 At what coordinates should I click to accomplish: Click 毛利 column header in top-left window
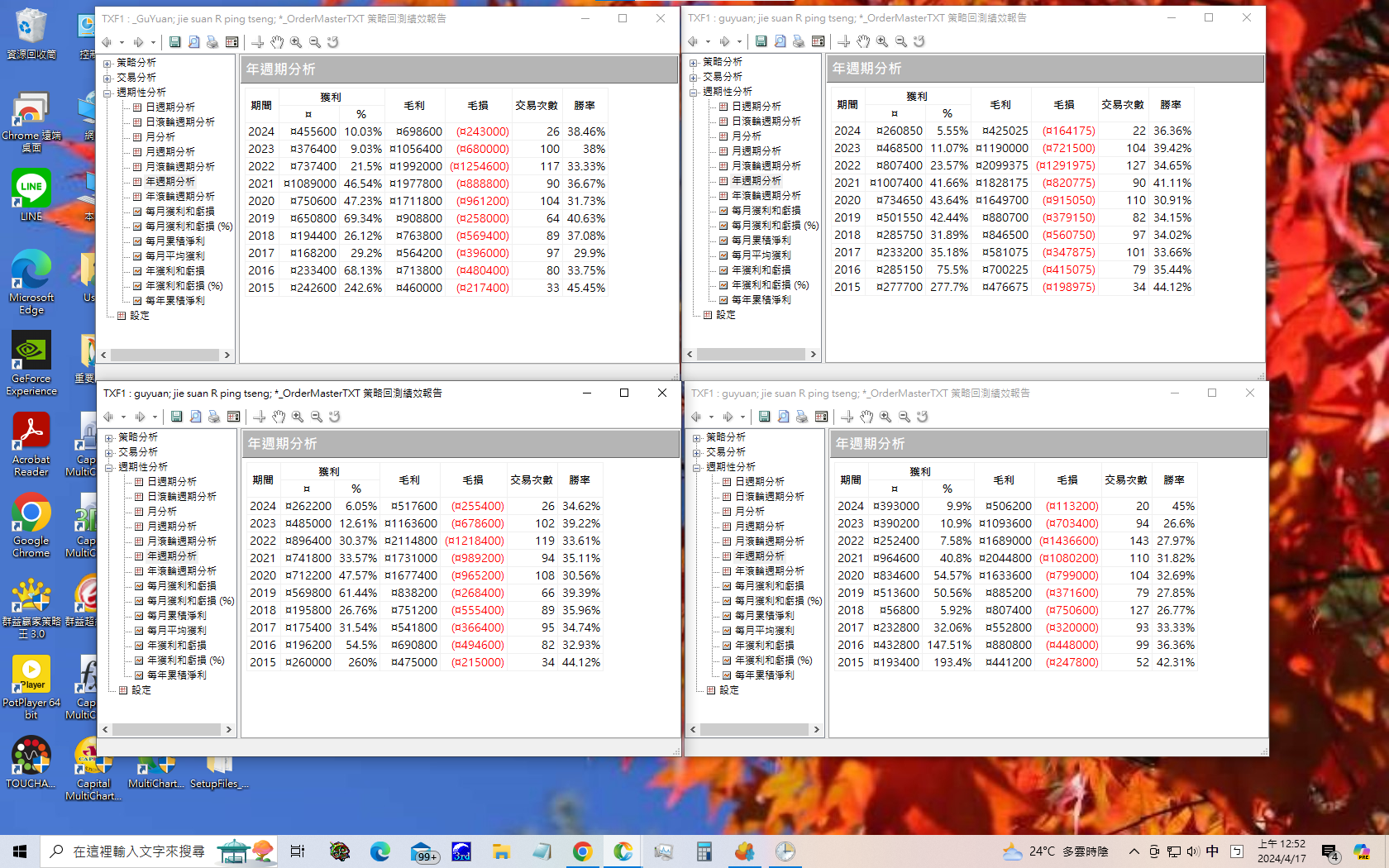click(x=414, y=106)
